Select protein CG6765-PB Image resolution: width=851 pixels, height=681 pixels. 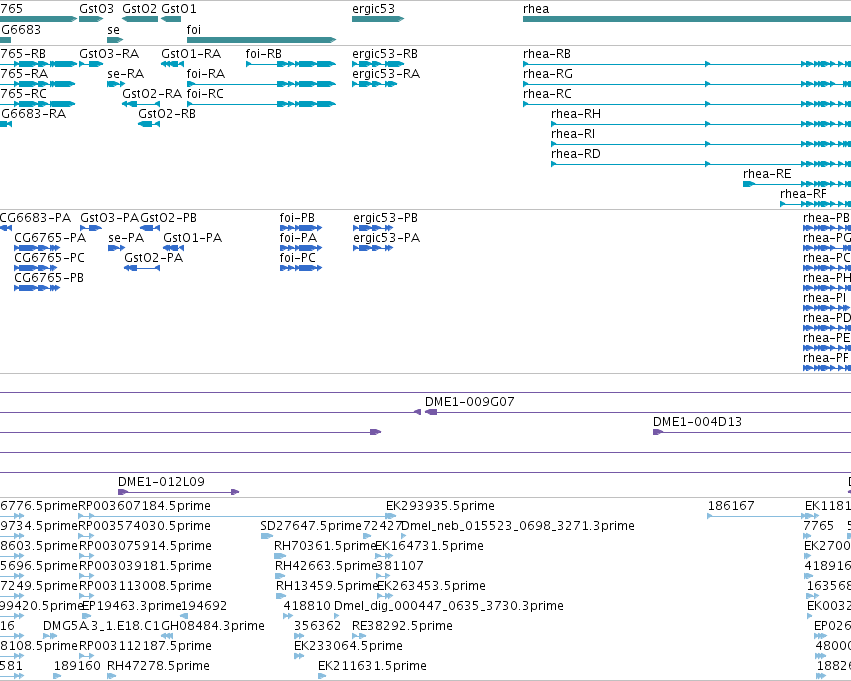[x=37, y=288]
